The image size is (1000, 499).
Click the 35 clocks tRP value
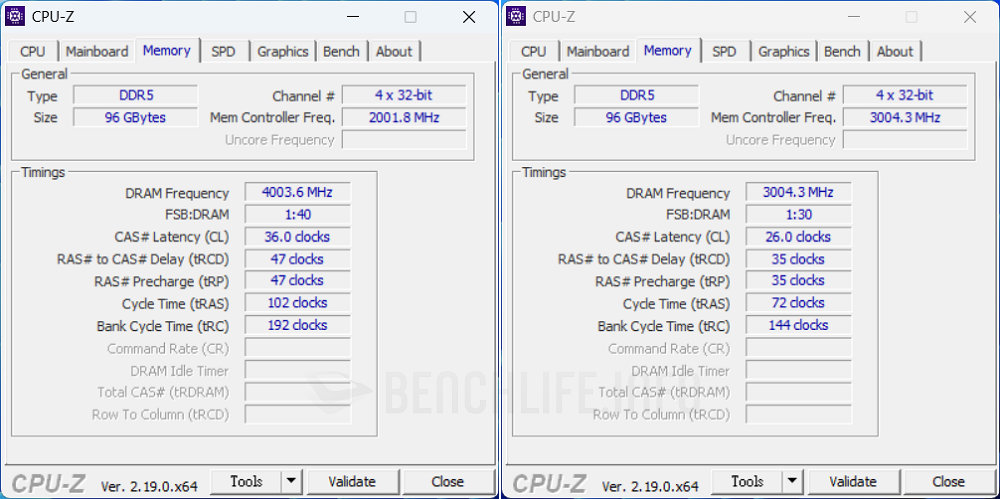click(x=798, y=281)
